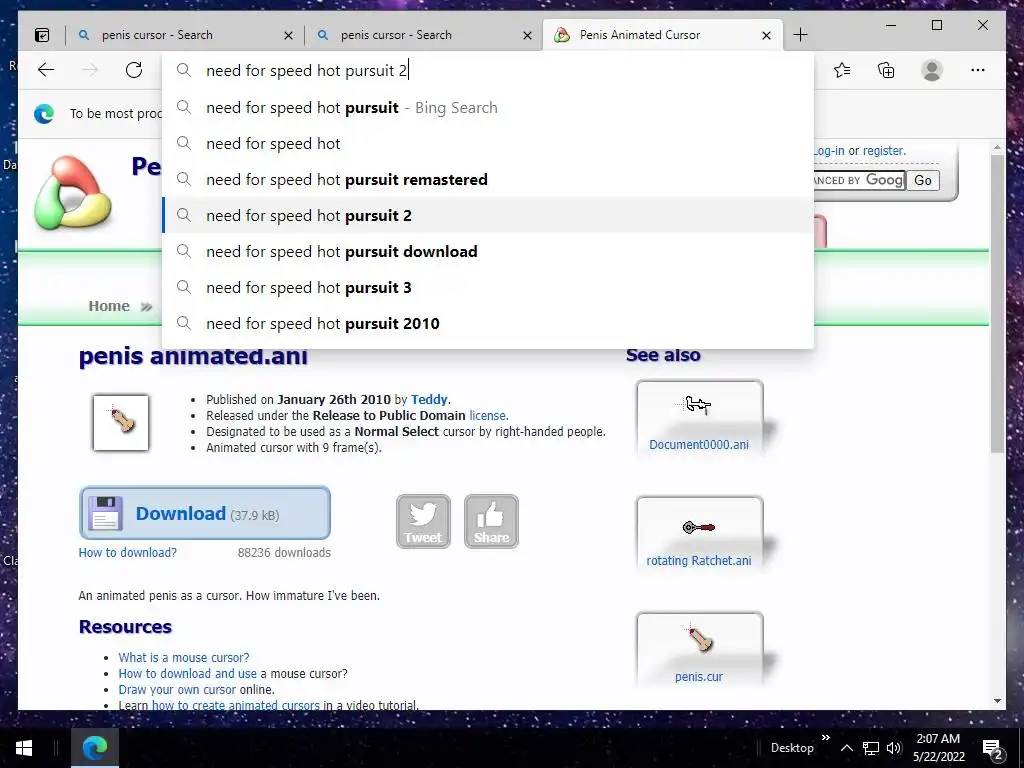The width and height of the screenshot is (1024, 768).
Task: Open the Windows Start menu
Action: pos(24,748)
